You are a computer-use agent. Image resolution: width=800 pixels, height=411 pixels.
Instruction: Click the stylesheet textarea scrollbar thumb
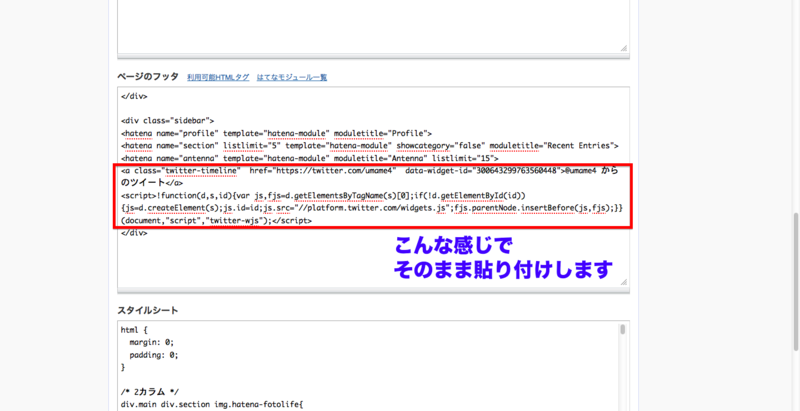point(622,329)
